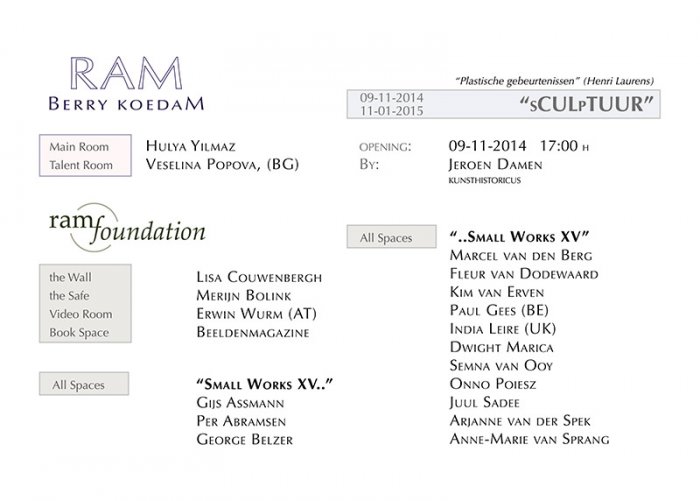Click the Beeldenmagazine entry
This screenshot has height=501, width=700.
(253, 332)
